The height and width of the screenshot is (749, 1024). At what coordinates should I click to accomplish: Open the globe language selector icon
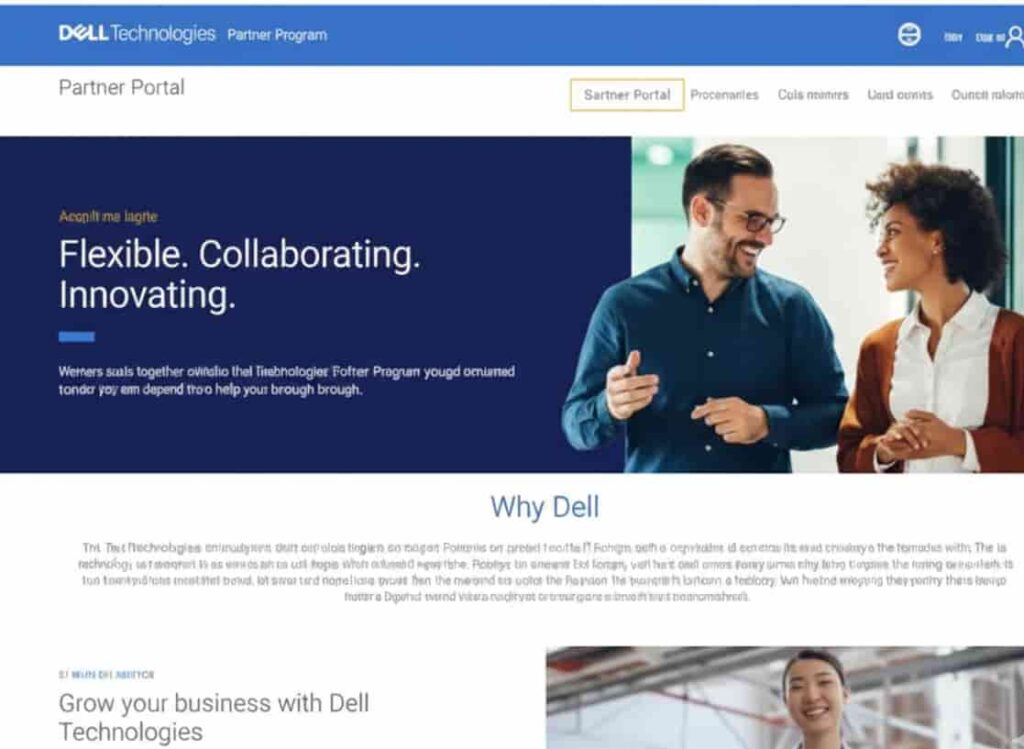[909, 34]
